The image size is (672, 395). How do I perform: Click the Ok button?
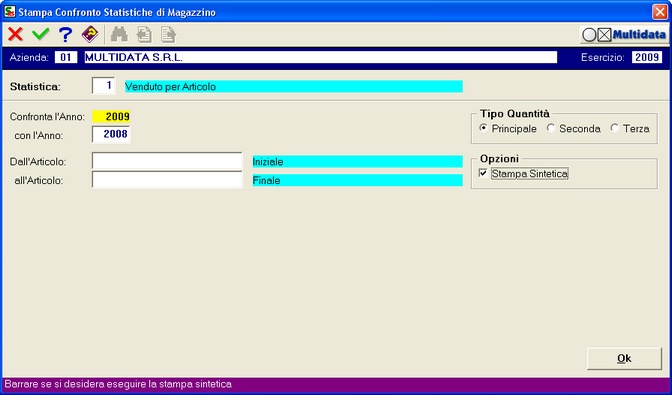[x=624, y=359]
